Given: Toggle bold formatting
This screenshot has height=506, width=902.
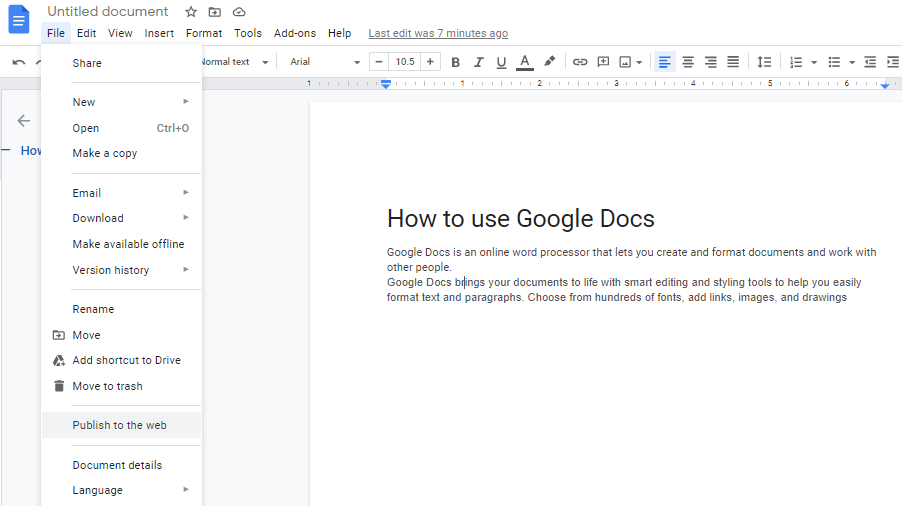Looking at the screenshot, I should (455, 62).
